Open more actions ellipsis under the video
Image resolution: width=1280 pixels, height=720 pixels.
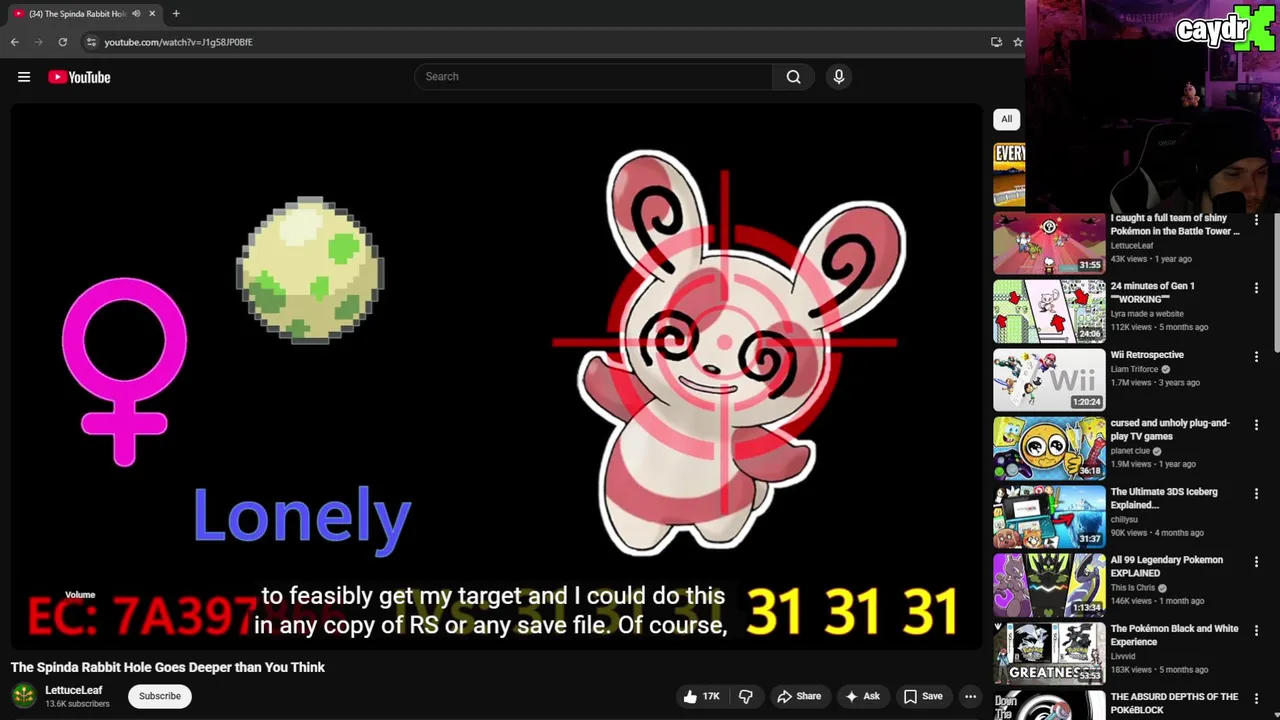pos(970,696)
